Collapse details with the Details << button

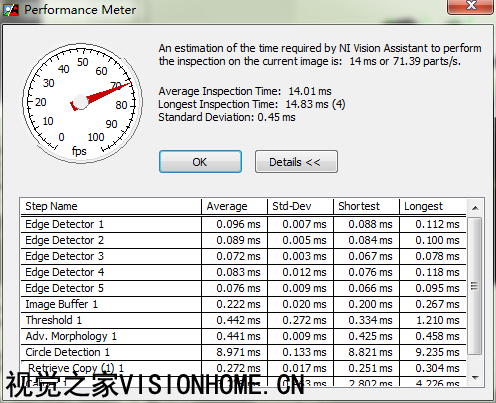[296, 162]
